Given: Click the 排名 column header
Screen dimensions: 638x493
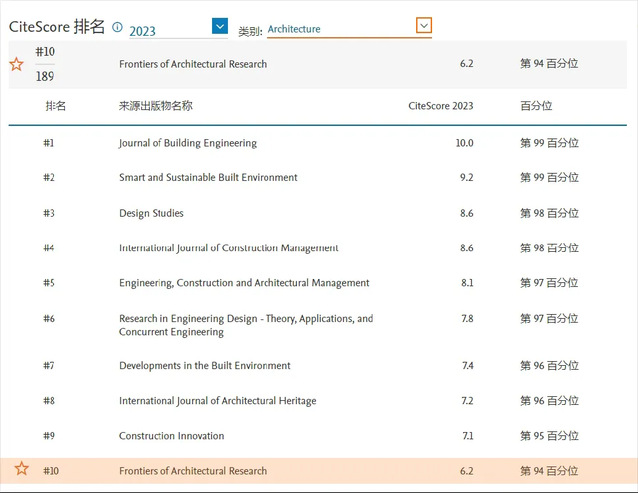Looking at the screenshot, I should (56, 105).
